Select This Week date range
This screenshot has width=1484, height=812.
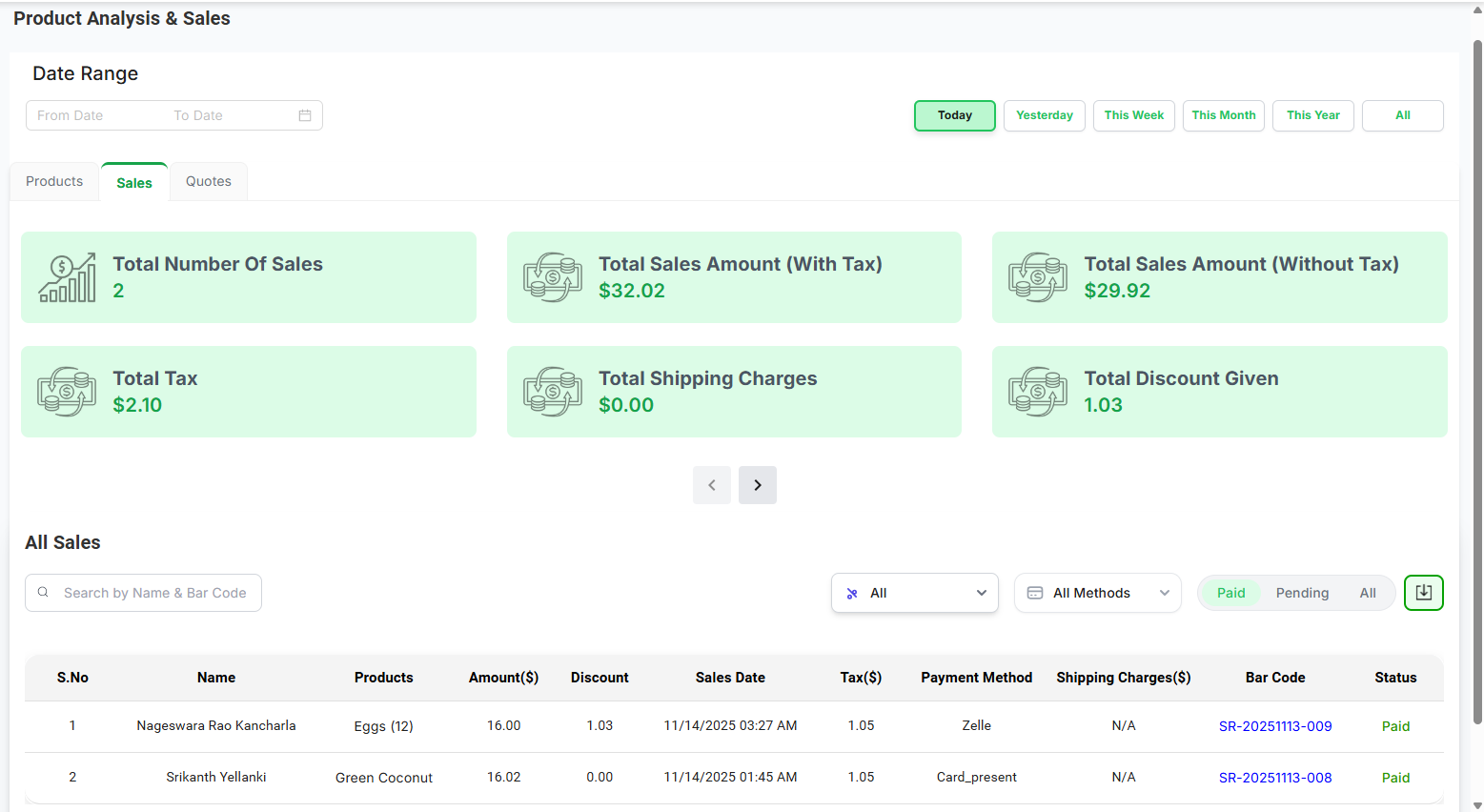[1134, 115]
